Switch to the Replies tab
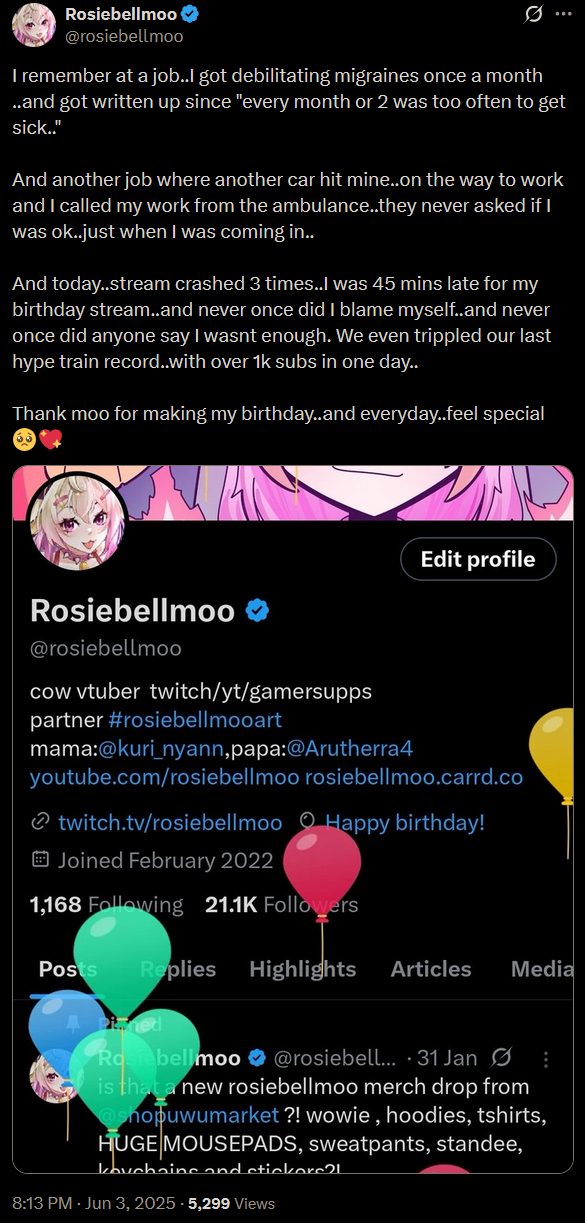The height and width of the screenshot is (1223, 585). (178, 969)
